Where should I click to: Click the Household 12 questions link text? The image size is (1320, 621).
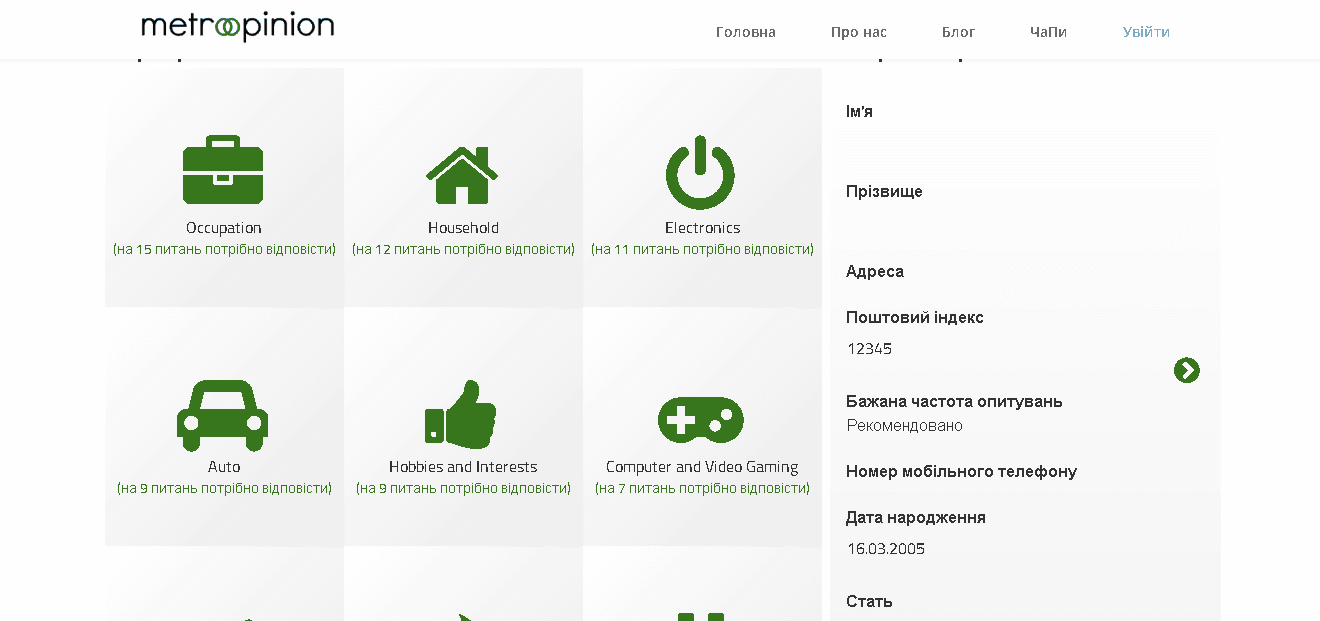pyautogui.click(x=463, y=249)
